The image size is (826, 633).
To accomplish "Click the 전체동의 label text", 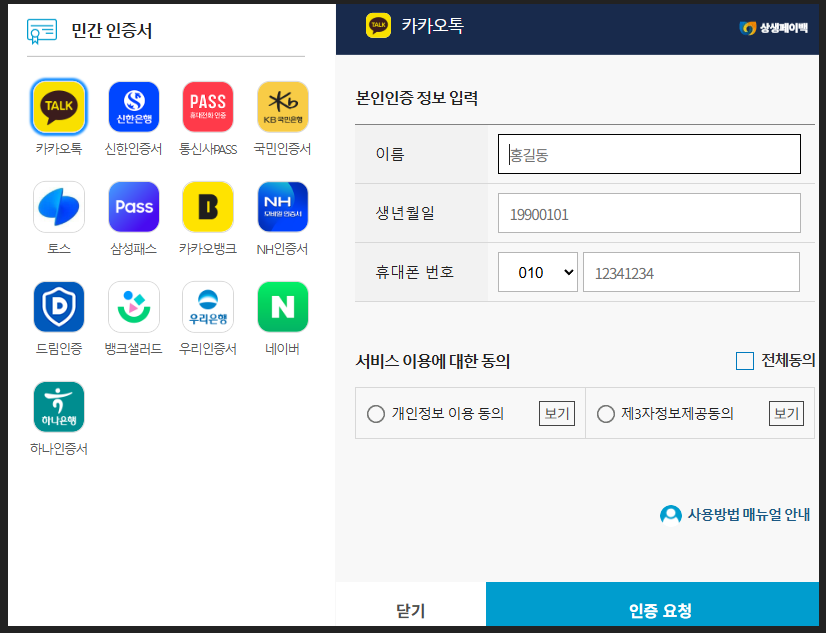I will 788,360.
